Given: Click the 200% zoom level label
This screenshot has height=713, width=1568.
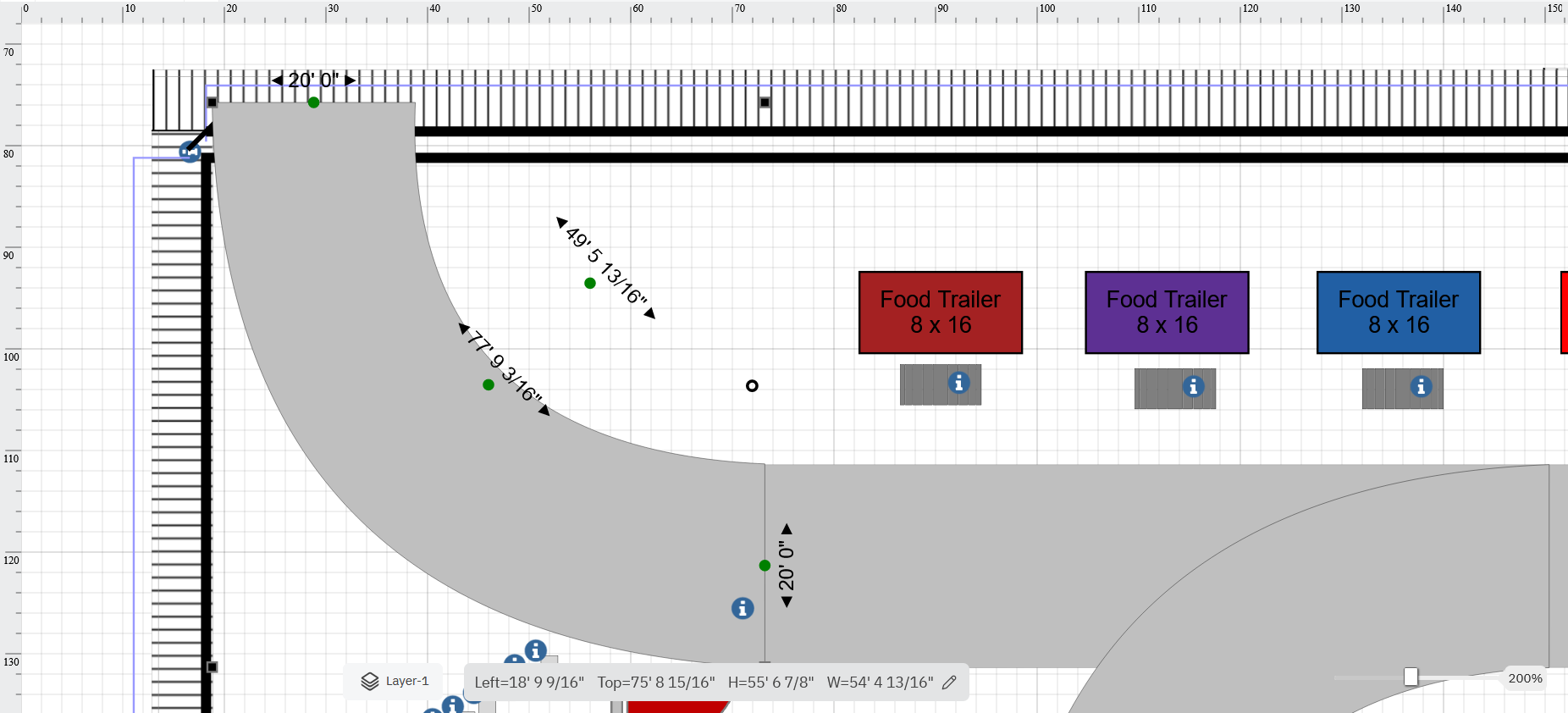Looking at the screenshot, I should click(1525, 678).
